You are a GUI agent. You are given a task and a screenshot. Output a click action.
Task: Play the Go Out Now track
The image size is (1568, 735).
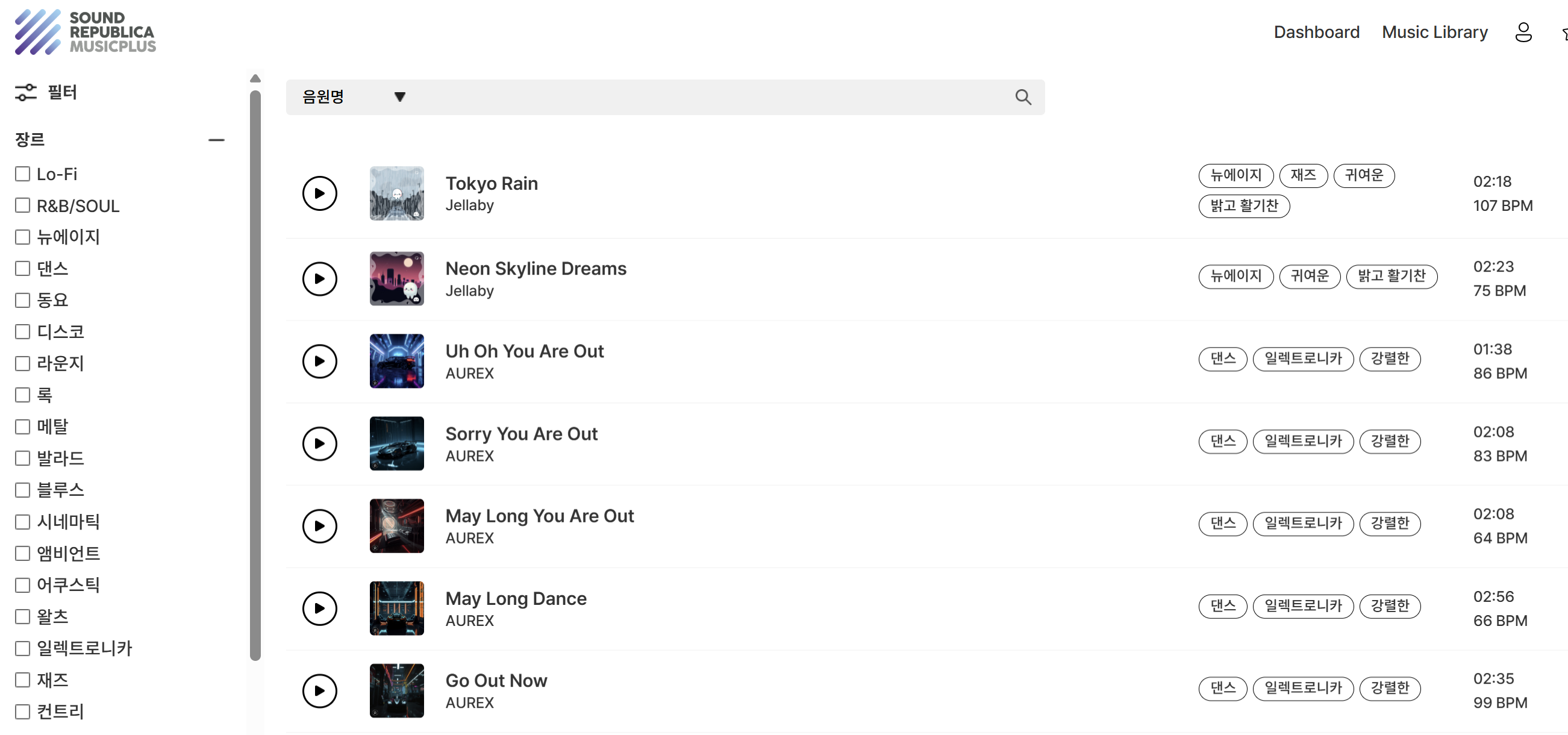tap(320, 690)
